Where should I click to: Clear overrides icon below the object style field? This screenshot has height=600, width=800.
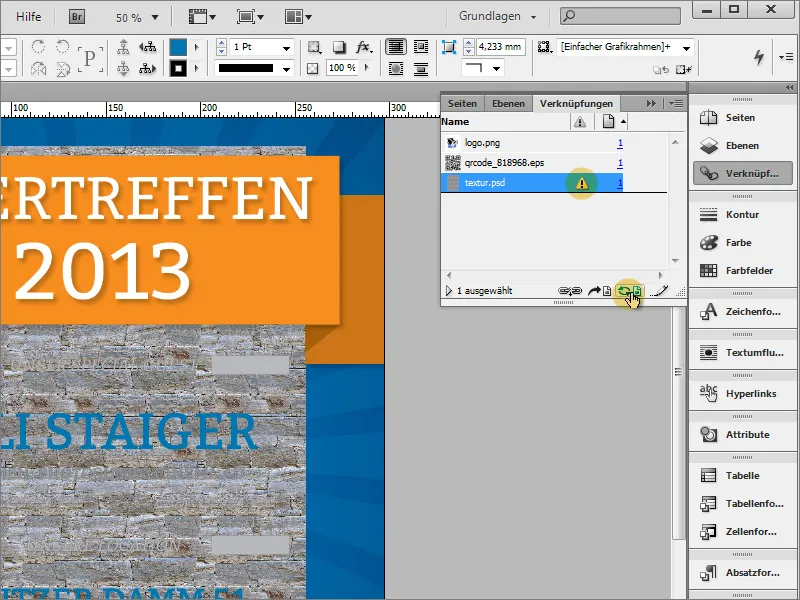tap(684, 69)
